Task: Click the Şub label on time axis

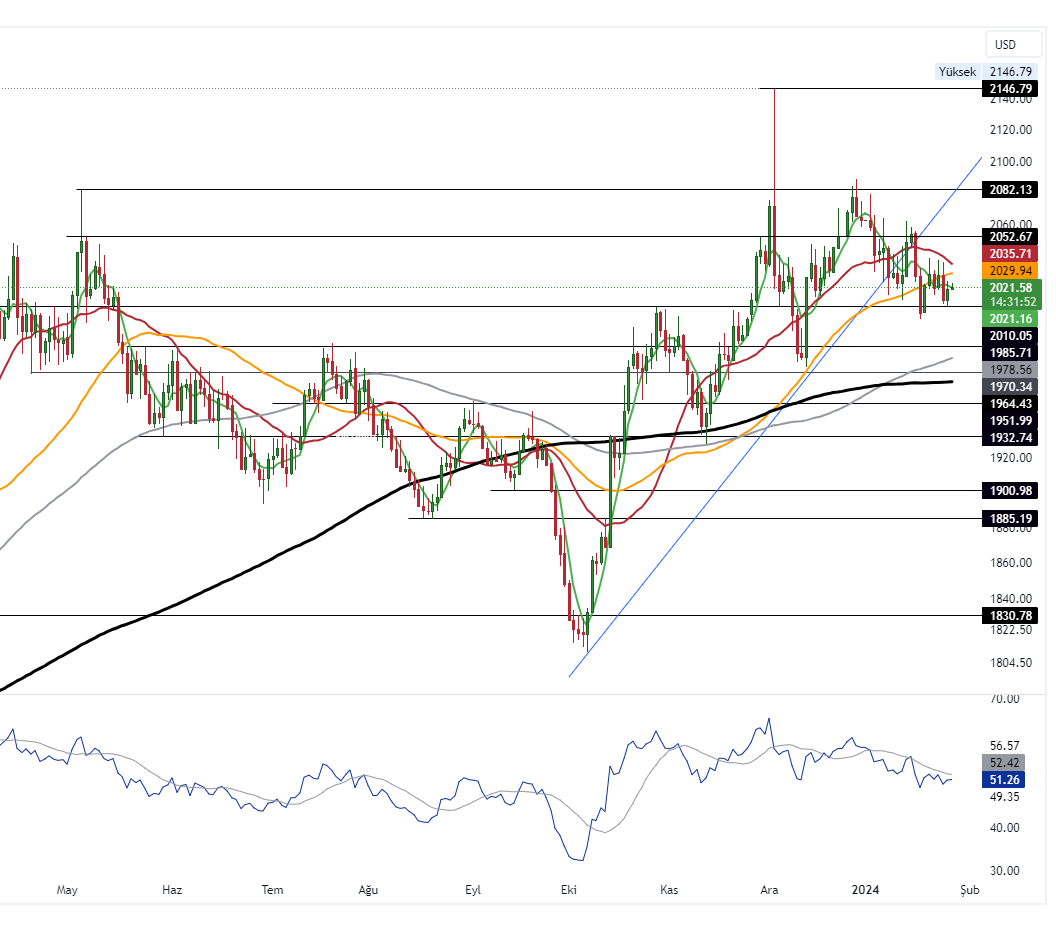Action: pyautogui.click(x=968, y=890)
